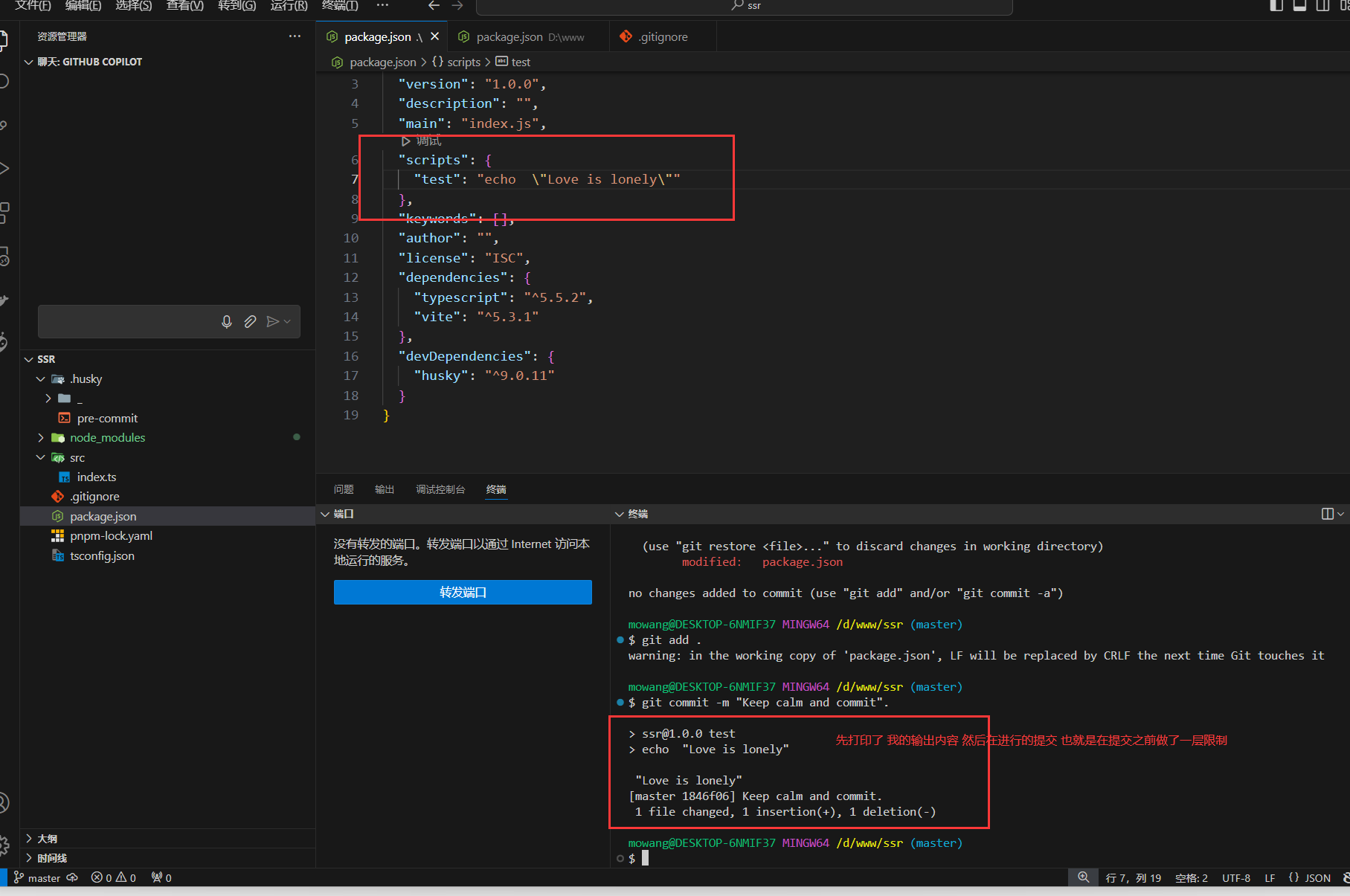
Task: Attach context with the paperclip icon
Action: tap(250, 321)
